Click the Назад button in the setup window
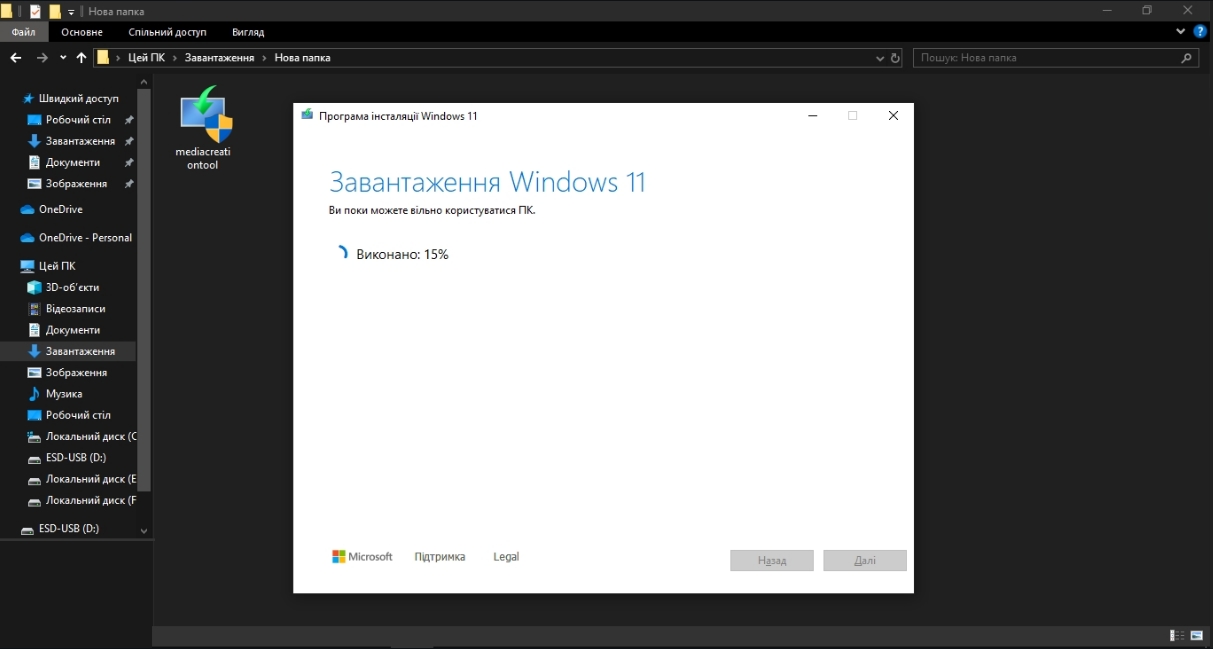 [772, 561]
